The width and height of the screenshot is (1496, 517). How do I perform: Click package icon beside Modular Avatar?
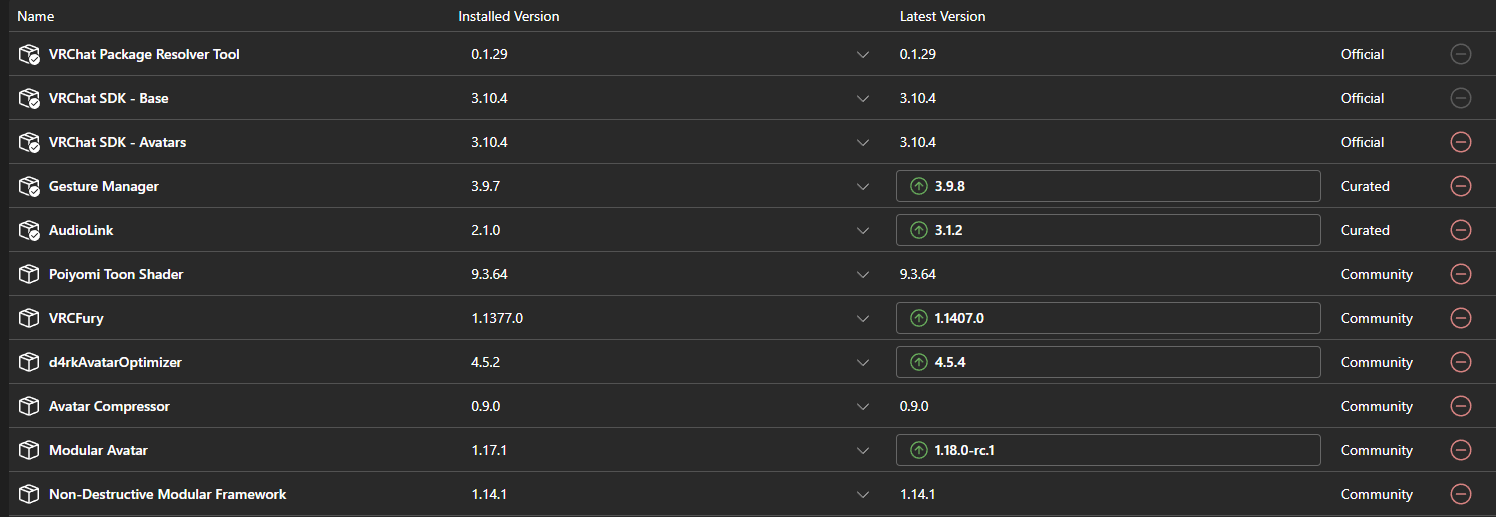pyautogui.click(x=29, y=450)
